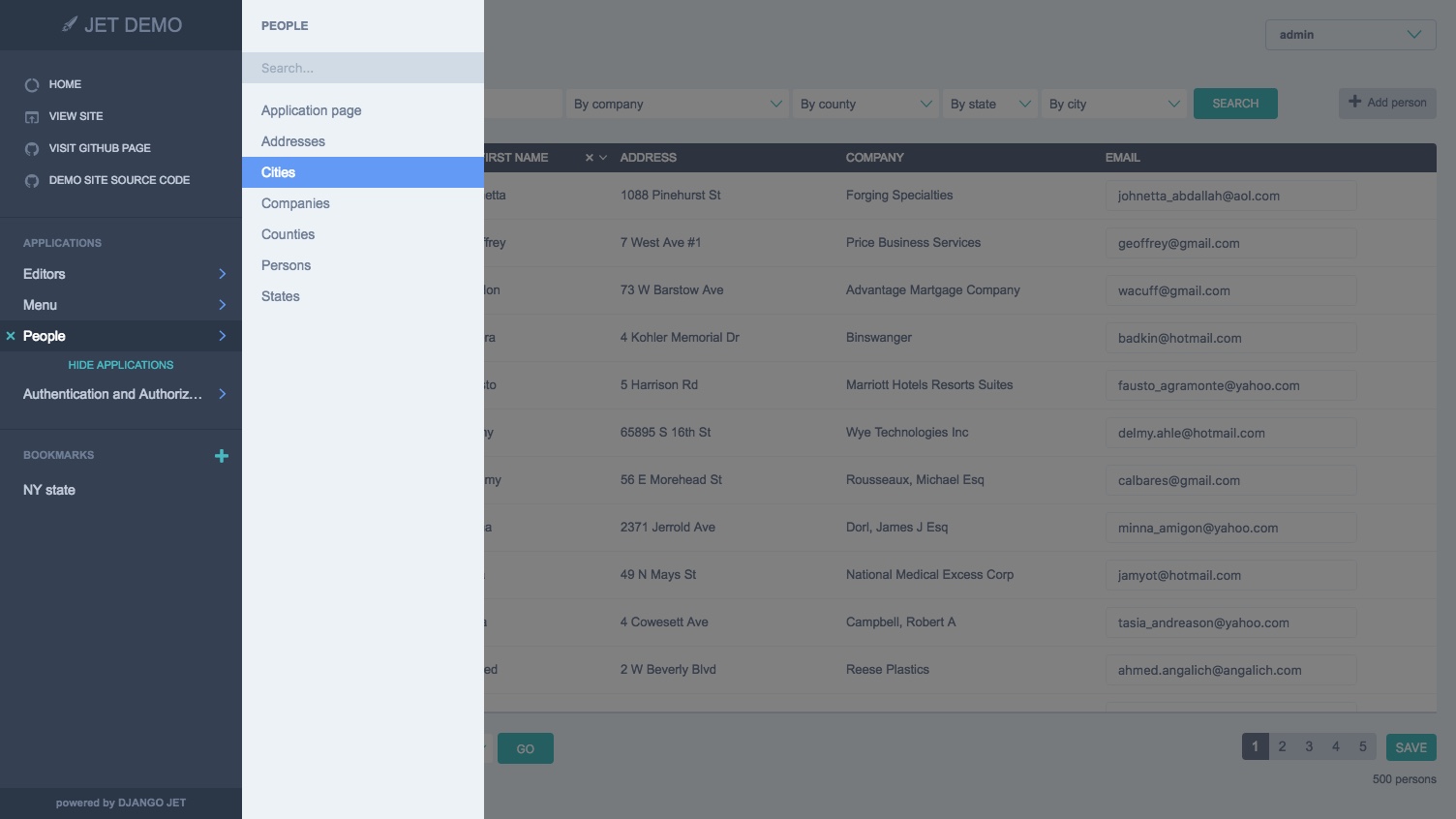Click the Home icon in sidebar
The height and width of the screenshot is (819, 1456).
(x=32, y=85)
